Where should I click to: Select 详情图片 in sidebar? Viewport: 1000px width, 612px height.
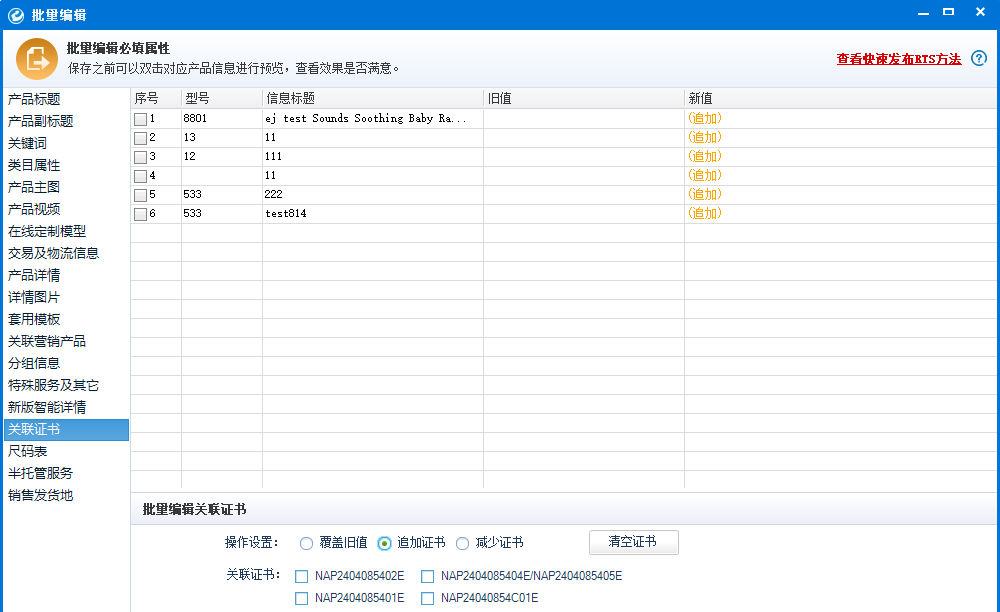(34, 297)
